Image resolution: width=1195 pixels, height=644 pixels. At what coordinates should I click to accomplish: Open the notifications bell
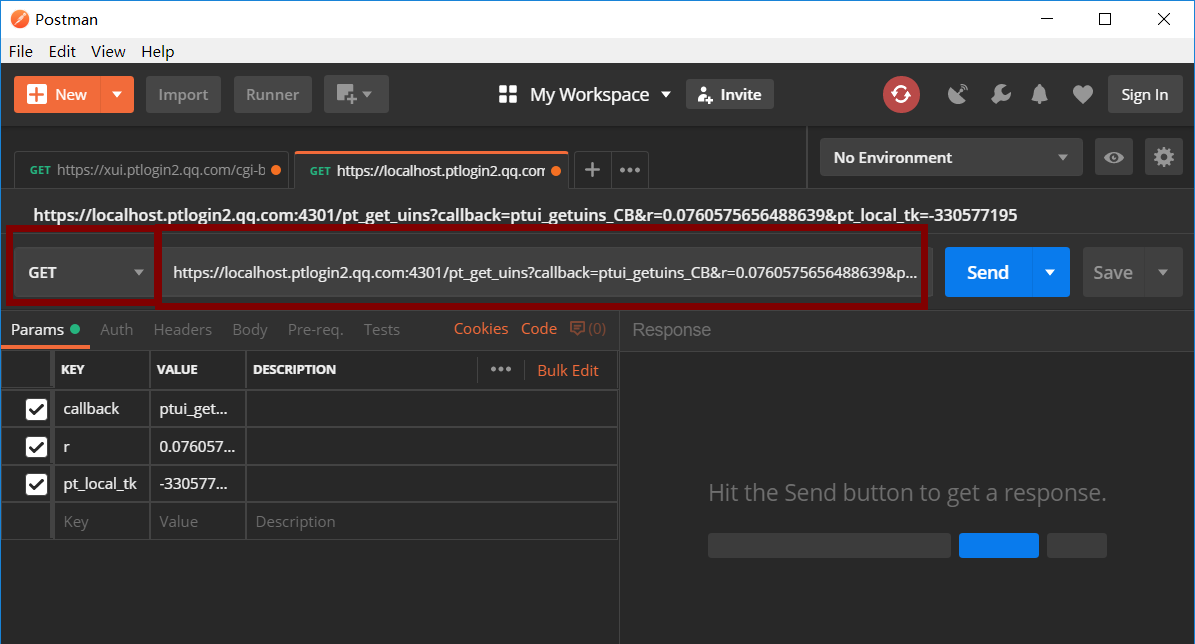pyautogui.click(x=1040, y=95)
